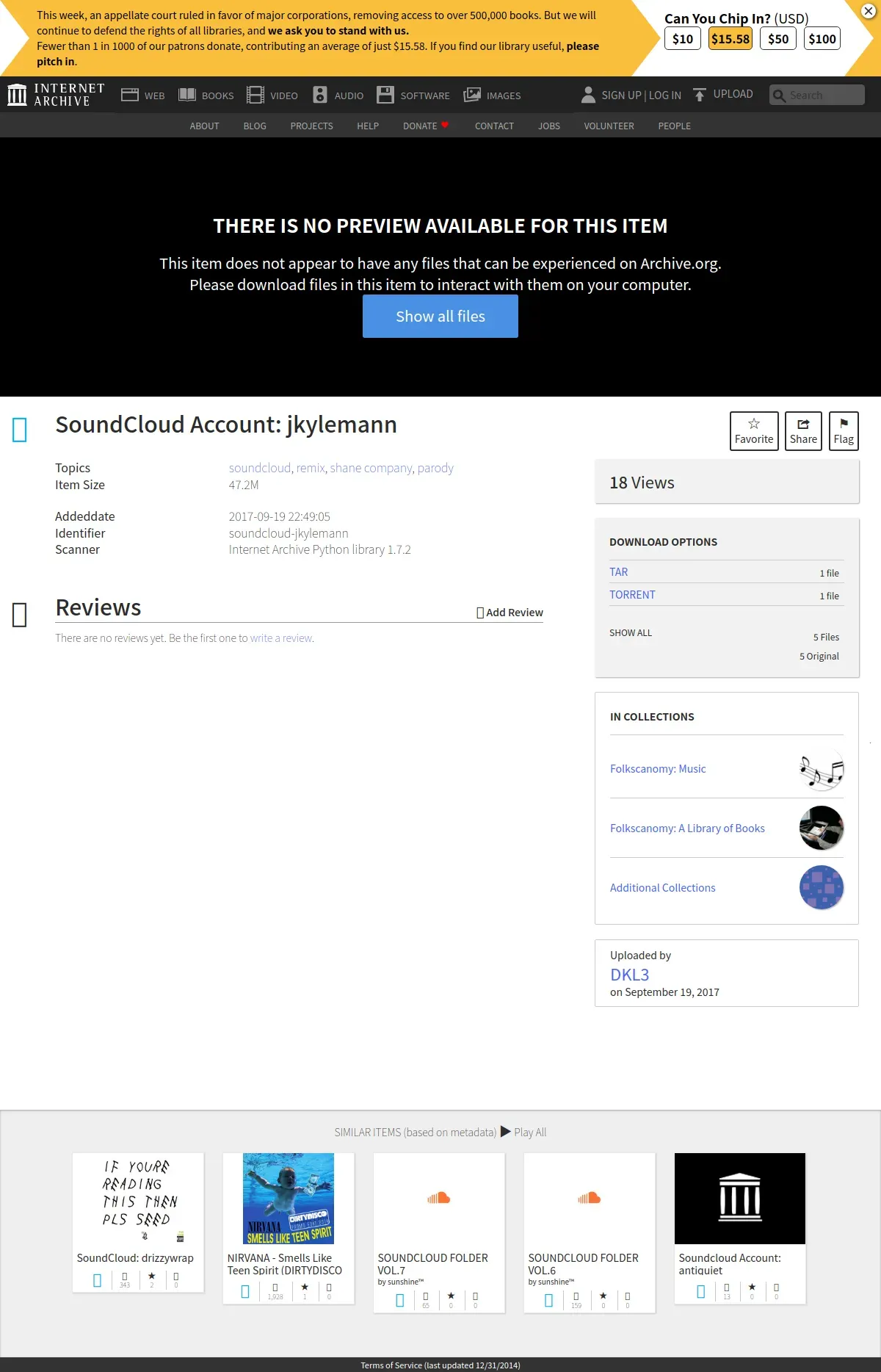Screen dimensions: 881x1372
Task: Select the $15.58 donation amount
Action: 730,39
